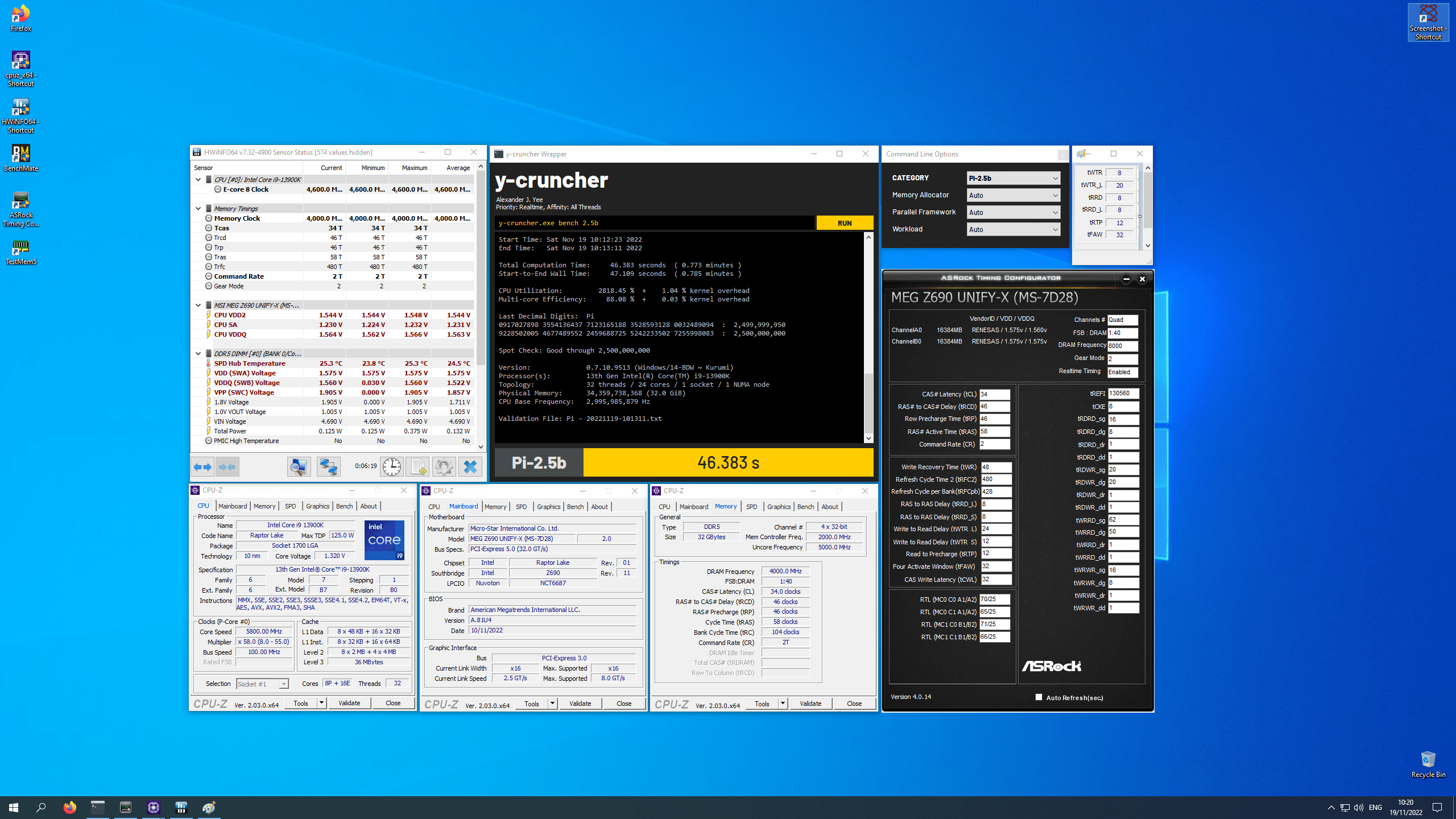
Task: Show hidden system tray icons
Action: coord(1331,808)
